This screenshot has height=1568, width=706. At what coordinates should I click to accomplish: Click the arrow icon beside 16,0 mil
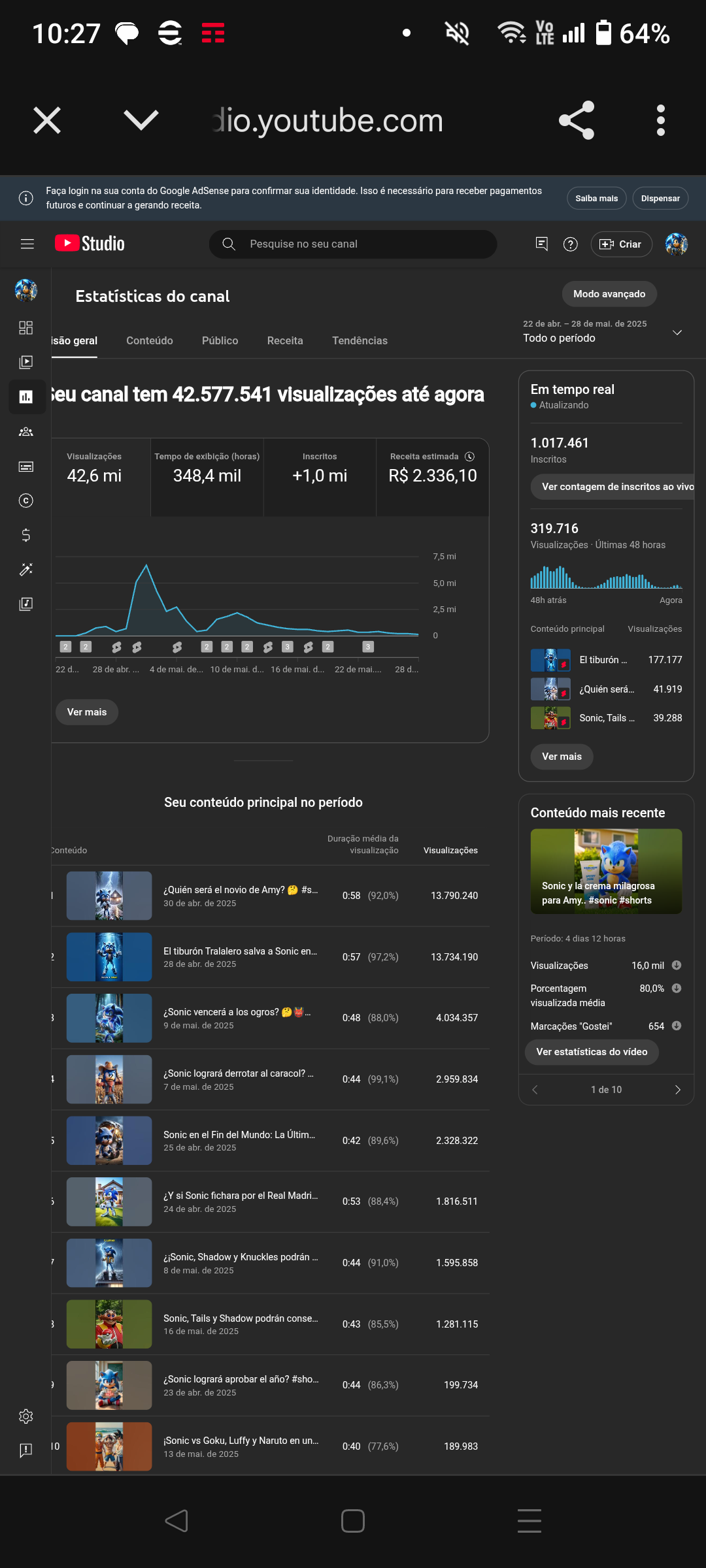pyautogui.click(x=677, y=965)
